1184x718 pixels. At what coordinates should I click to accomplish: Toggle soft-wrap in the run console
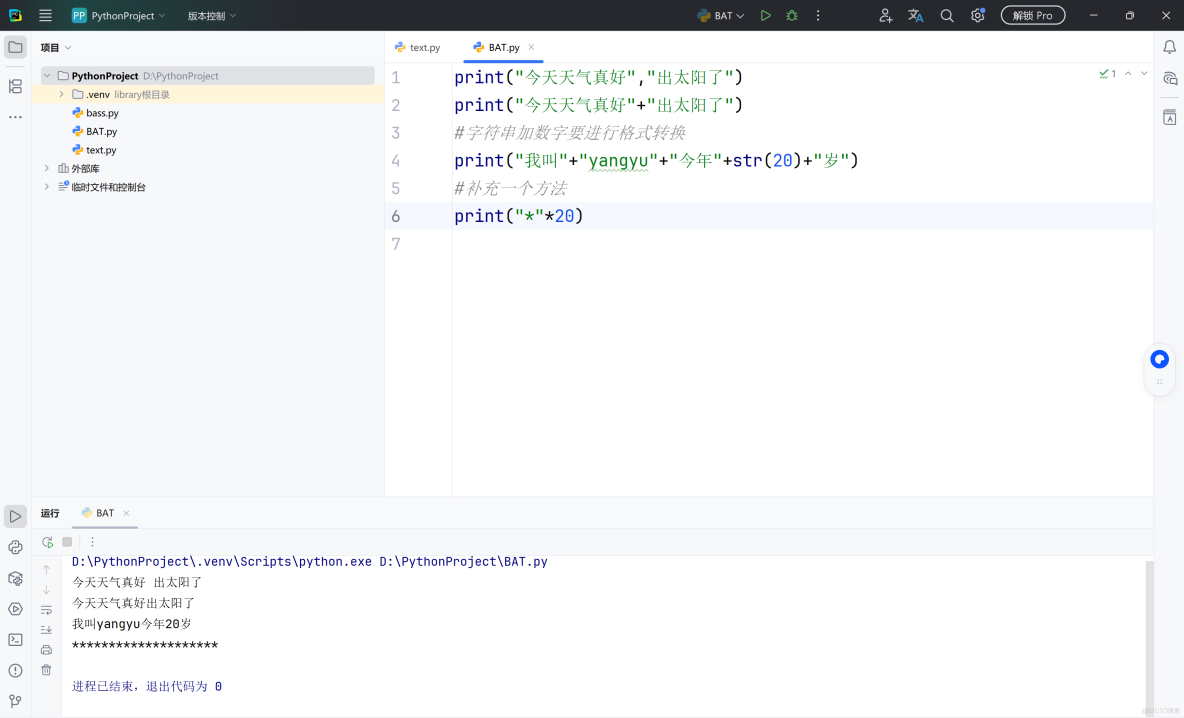click(46, 609)
